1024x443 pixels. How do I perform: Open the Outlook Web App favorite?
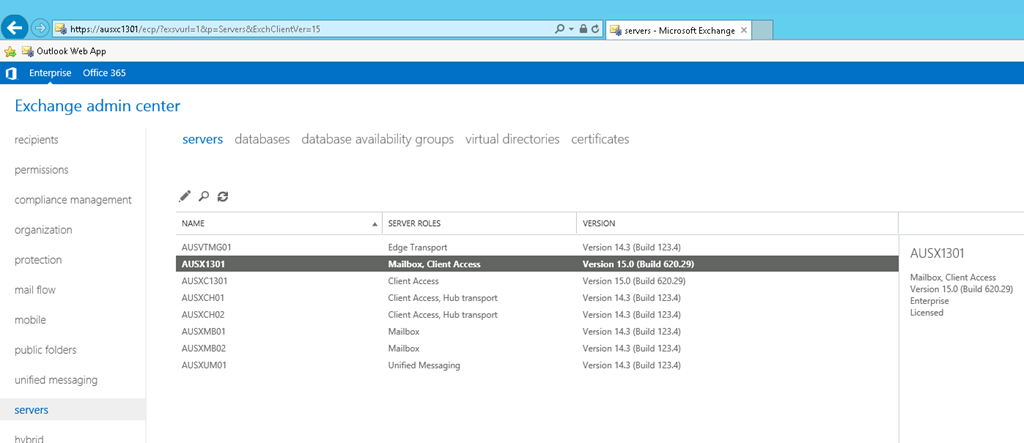coord(64,51)
